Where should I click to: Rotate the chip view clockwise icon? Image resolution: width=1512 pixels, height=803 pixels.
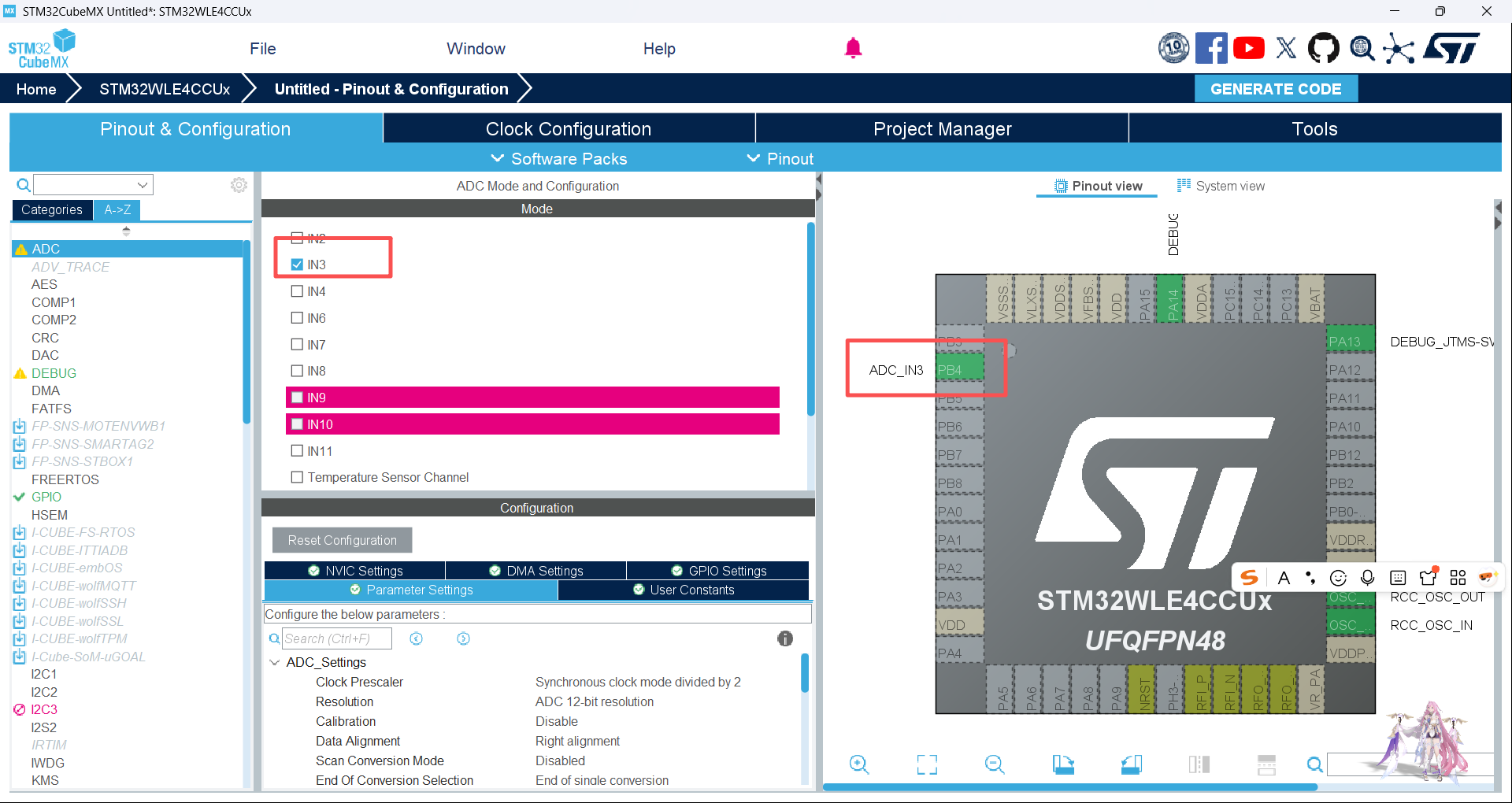pos(1063,764)
